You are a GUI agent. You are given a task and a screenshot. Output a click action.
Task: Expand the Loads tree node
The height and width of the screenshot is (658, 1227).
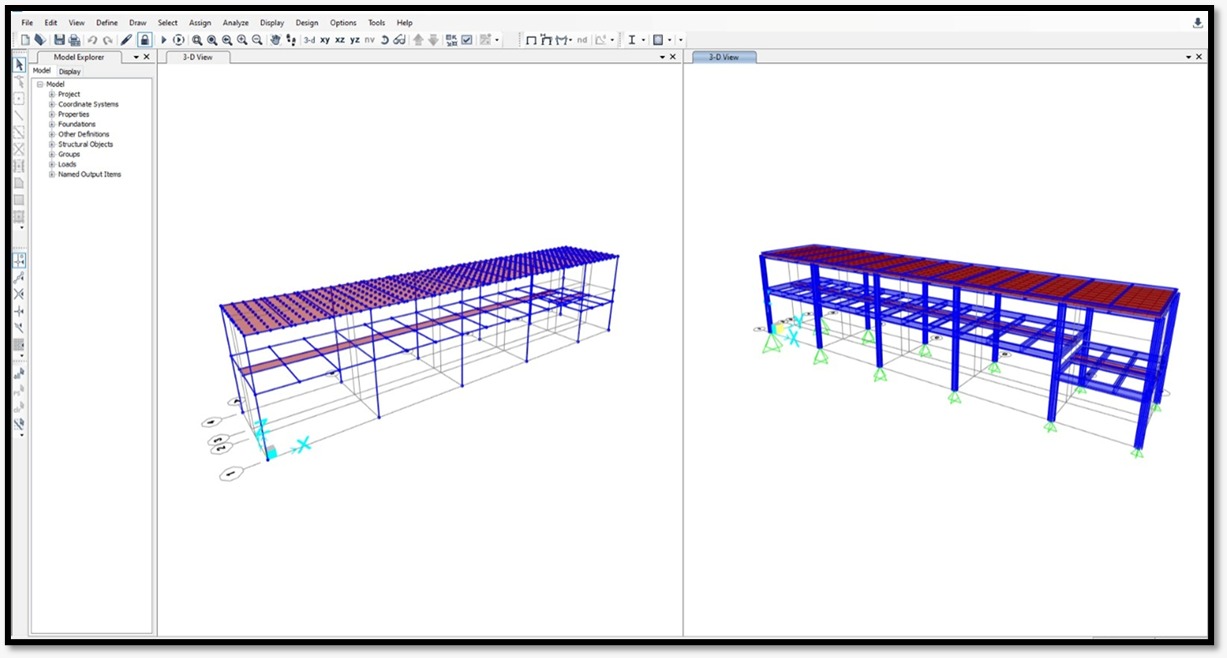click(52, 164)
